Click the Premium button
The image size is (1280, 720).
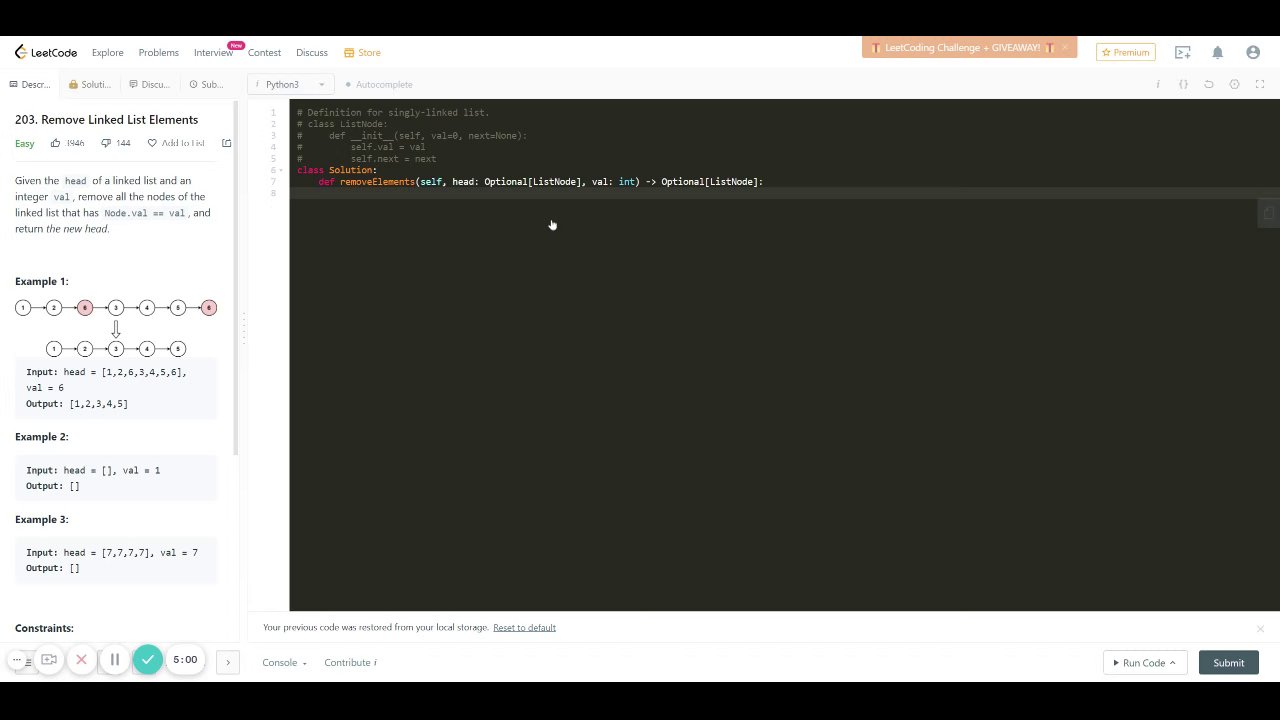(1125, 52)
